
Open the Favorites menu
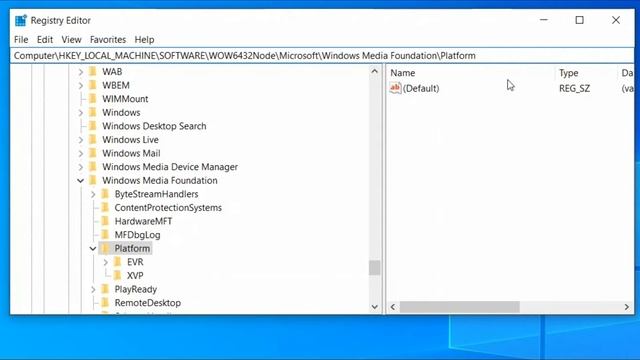(108, 40)
